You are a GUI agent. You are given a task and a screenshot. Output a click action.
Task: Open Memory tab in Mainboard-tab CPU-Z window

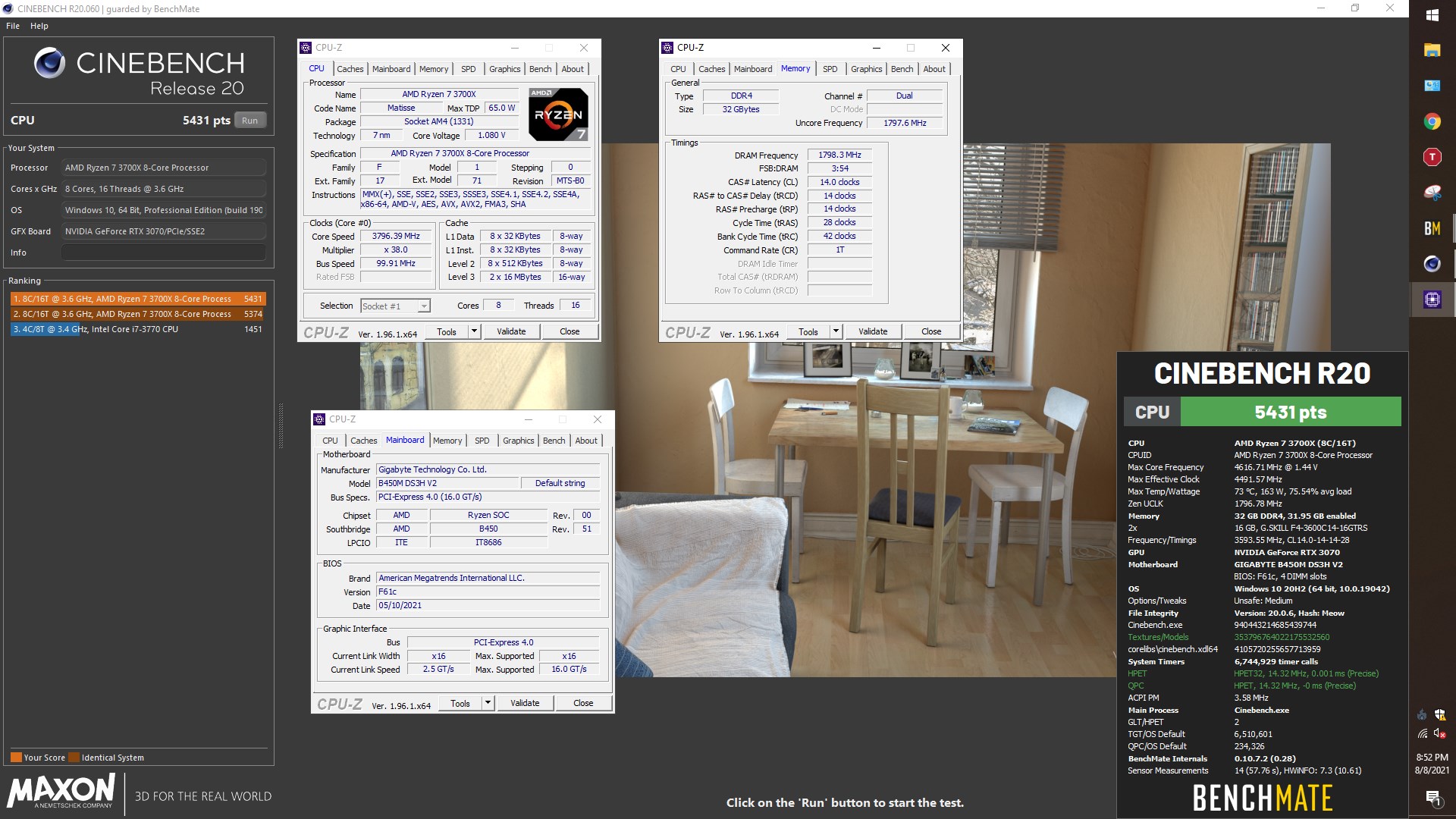coord(447,440)
